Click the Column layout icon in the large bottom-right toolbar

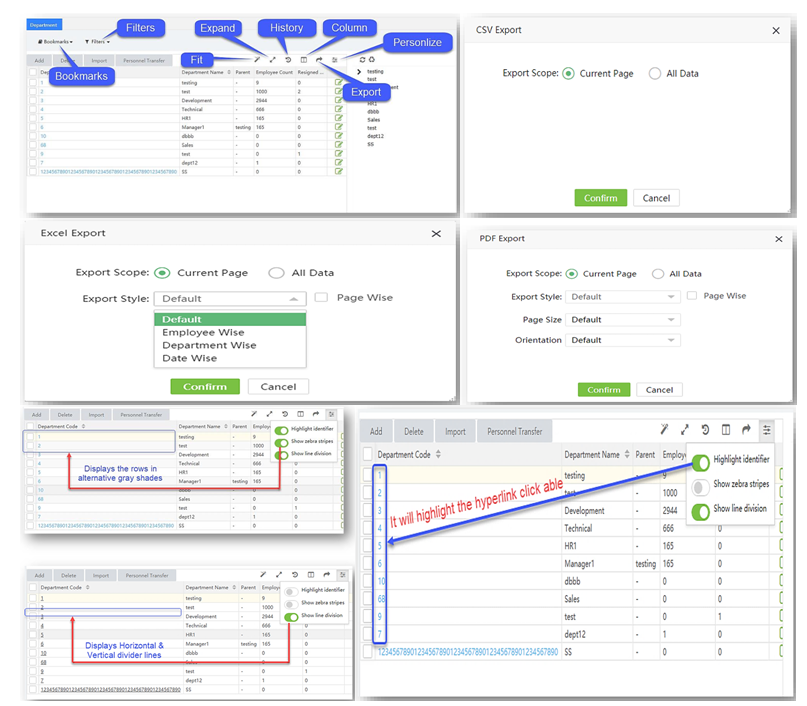coord(726,430)
